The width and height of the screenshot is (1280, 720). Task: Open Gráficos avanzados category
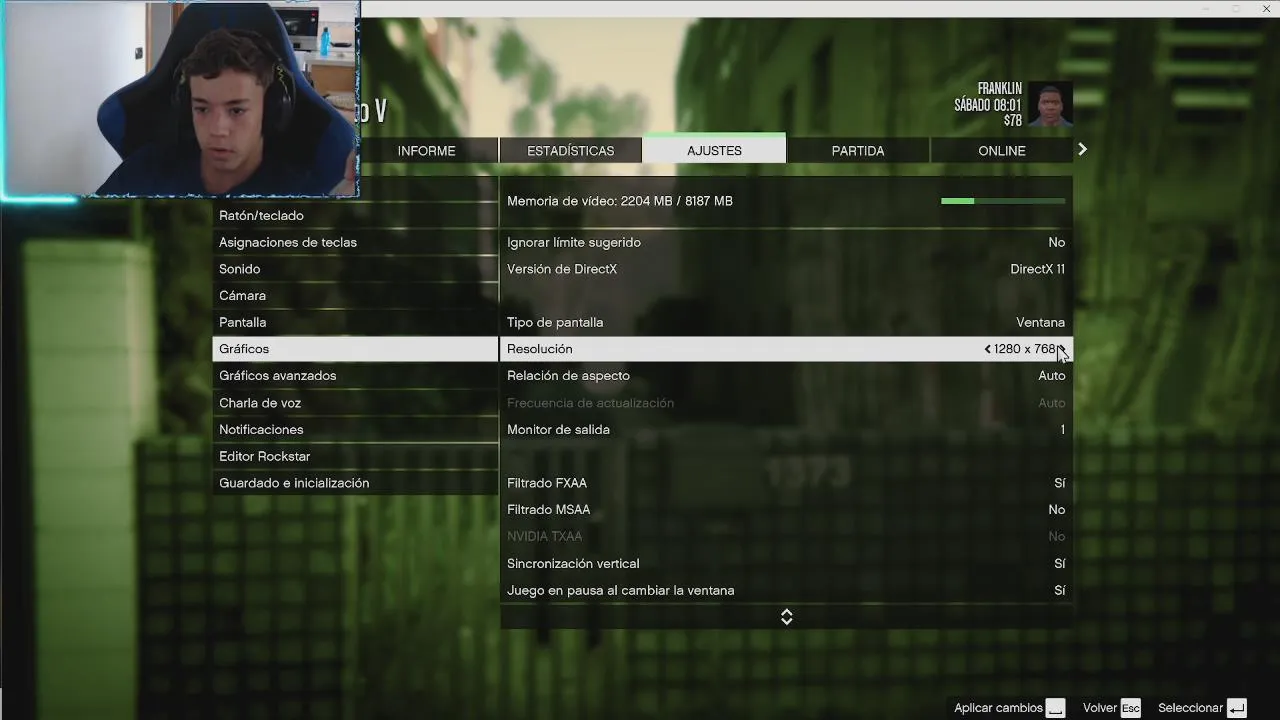point(355,375)
